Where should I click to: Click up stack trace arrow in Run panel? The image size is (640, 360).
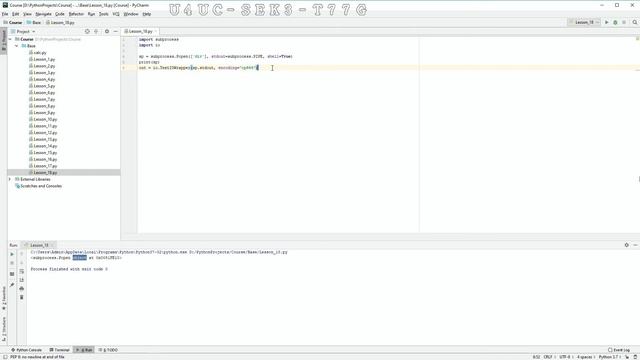(22, 254)
